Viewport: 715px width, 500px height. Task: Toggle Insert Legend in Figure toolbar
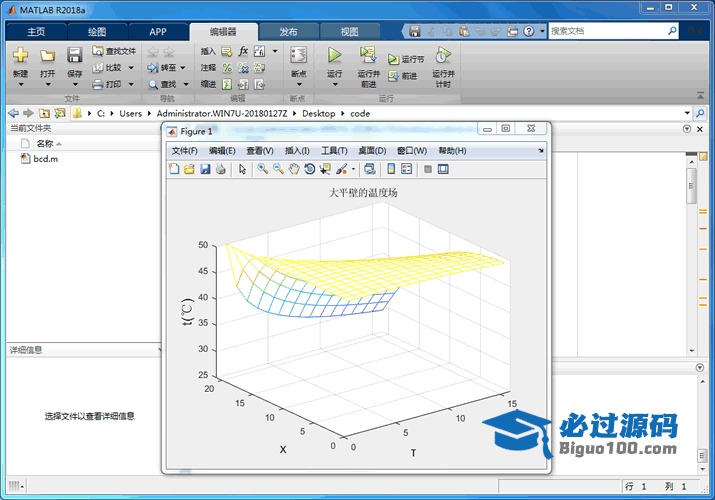pyautogui.click(x=407, y=169)
